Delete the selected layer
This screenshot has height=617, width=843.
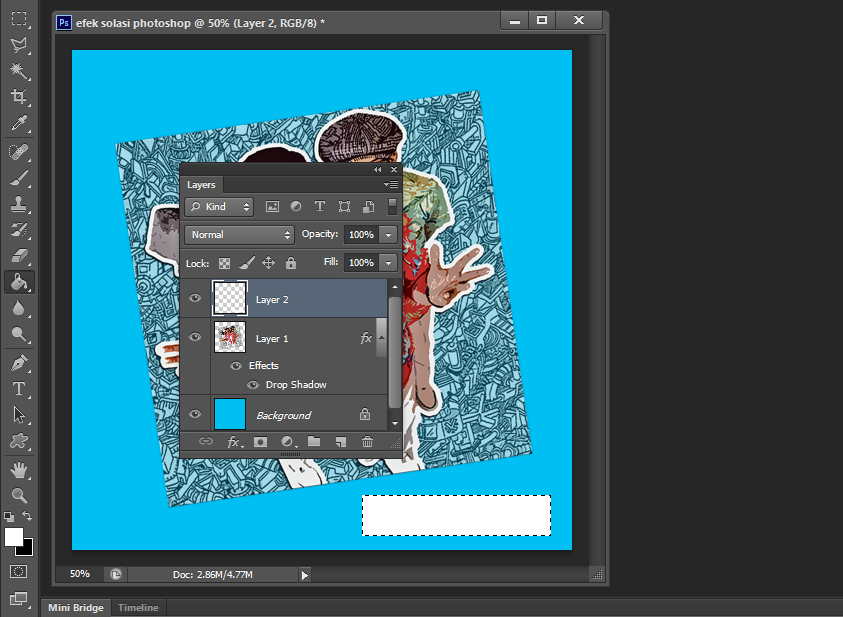(367, 442)
